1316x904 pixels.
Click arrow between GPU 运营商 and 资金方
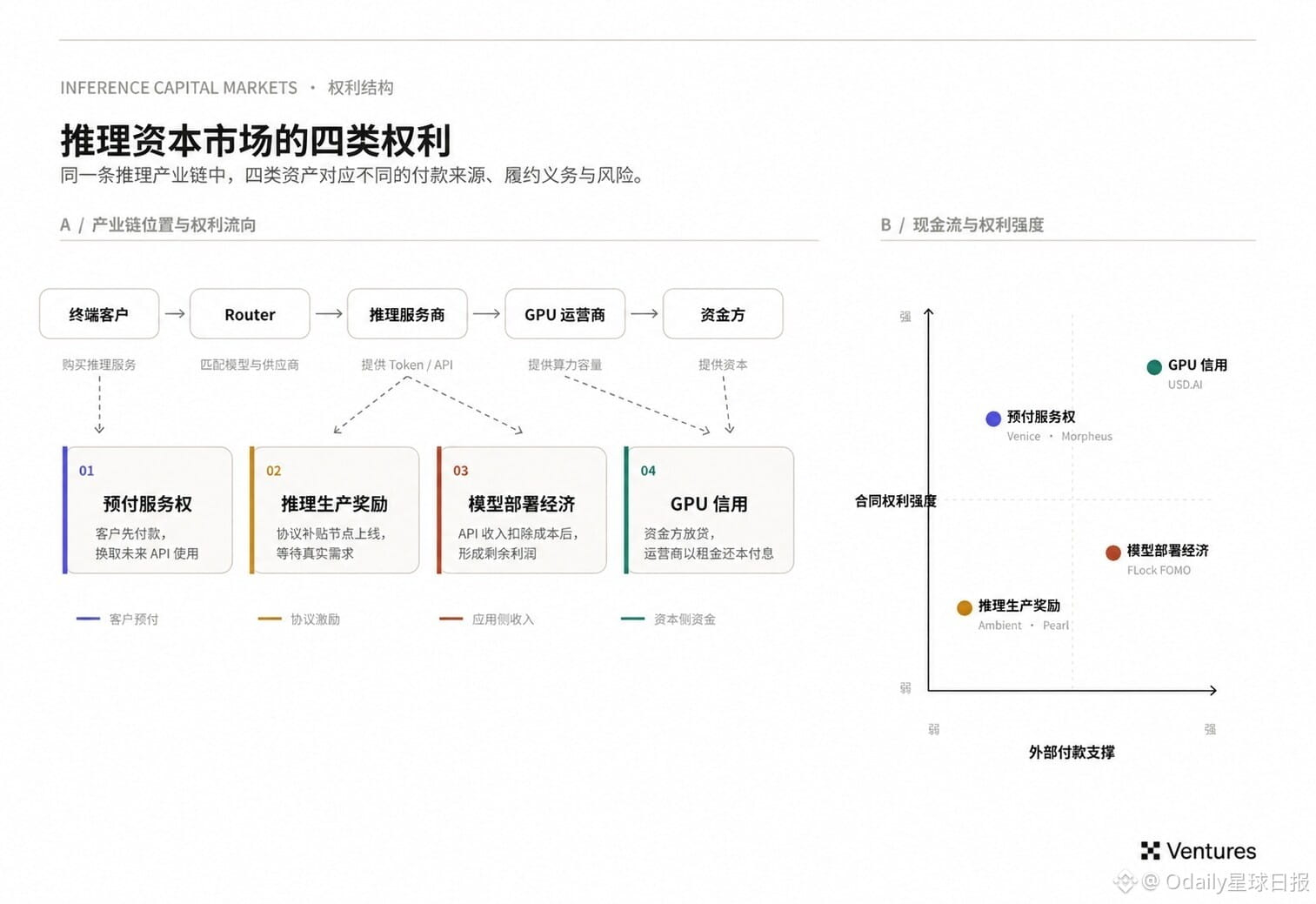(x=645, y=313)
